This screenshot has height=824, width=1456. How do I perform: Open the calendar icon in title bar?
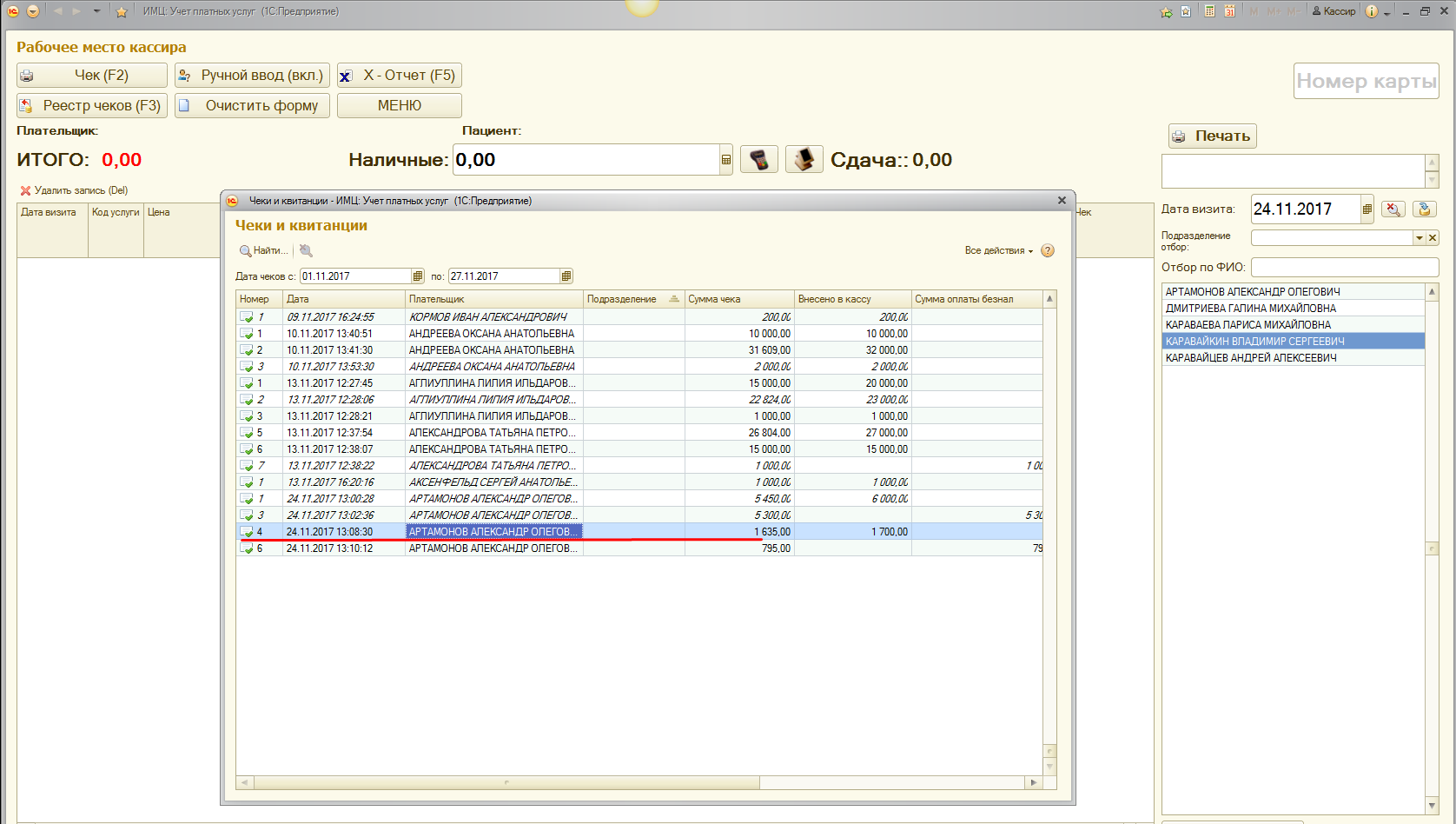pos(1230,11)
